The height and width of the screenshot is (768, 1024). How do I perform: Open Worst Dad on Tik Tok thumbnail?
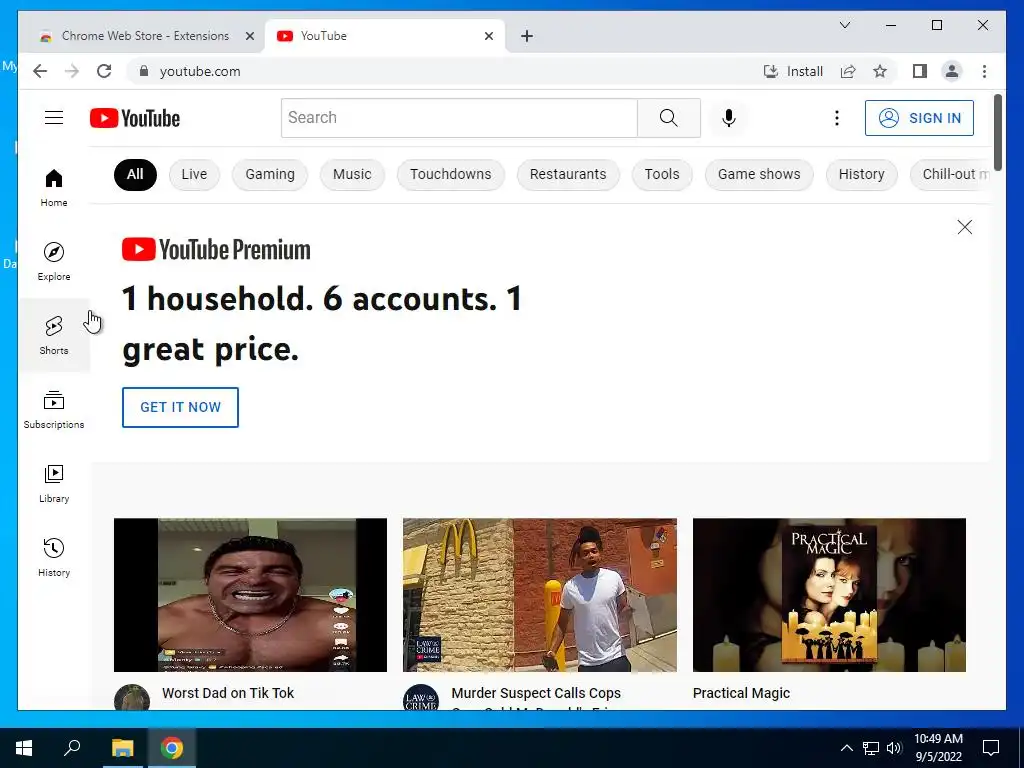tap(250, 595)
